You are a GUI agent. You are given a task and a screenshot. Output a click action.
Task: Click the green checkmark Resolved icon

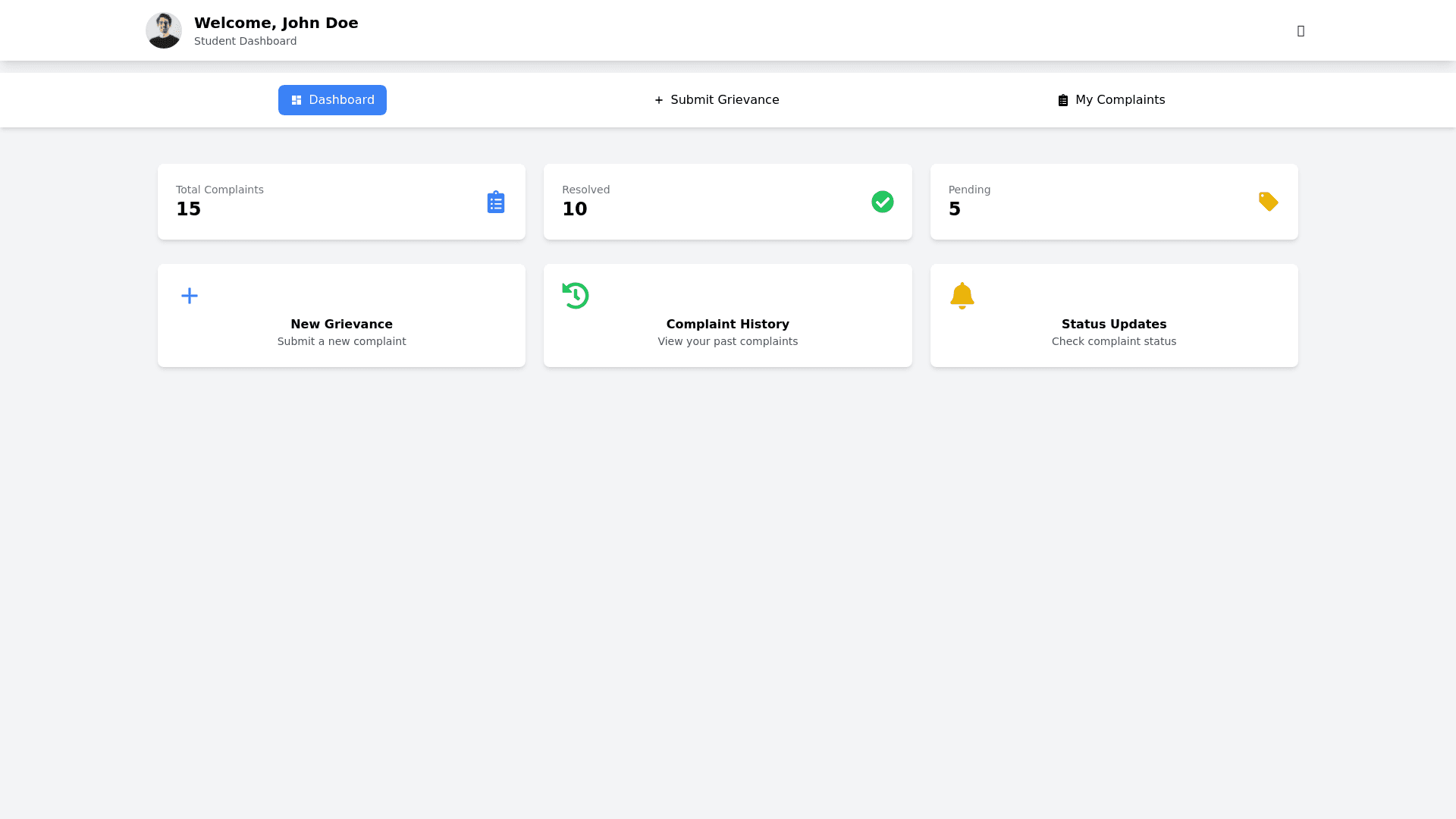(x=882, y=202)
